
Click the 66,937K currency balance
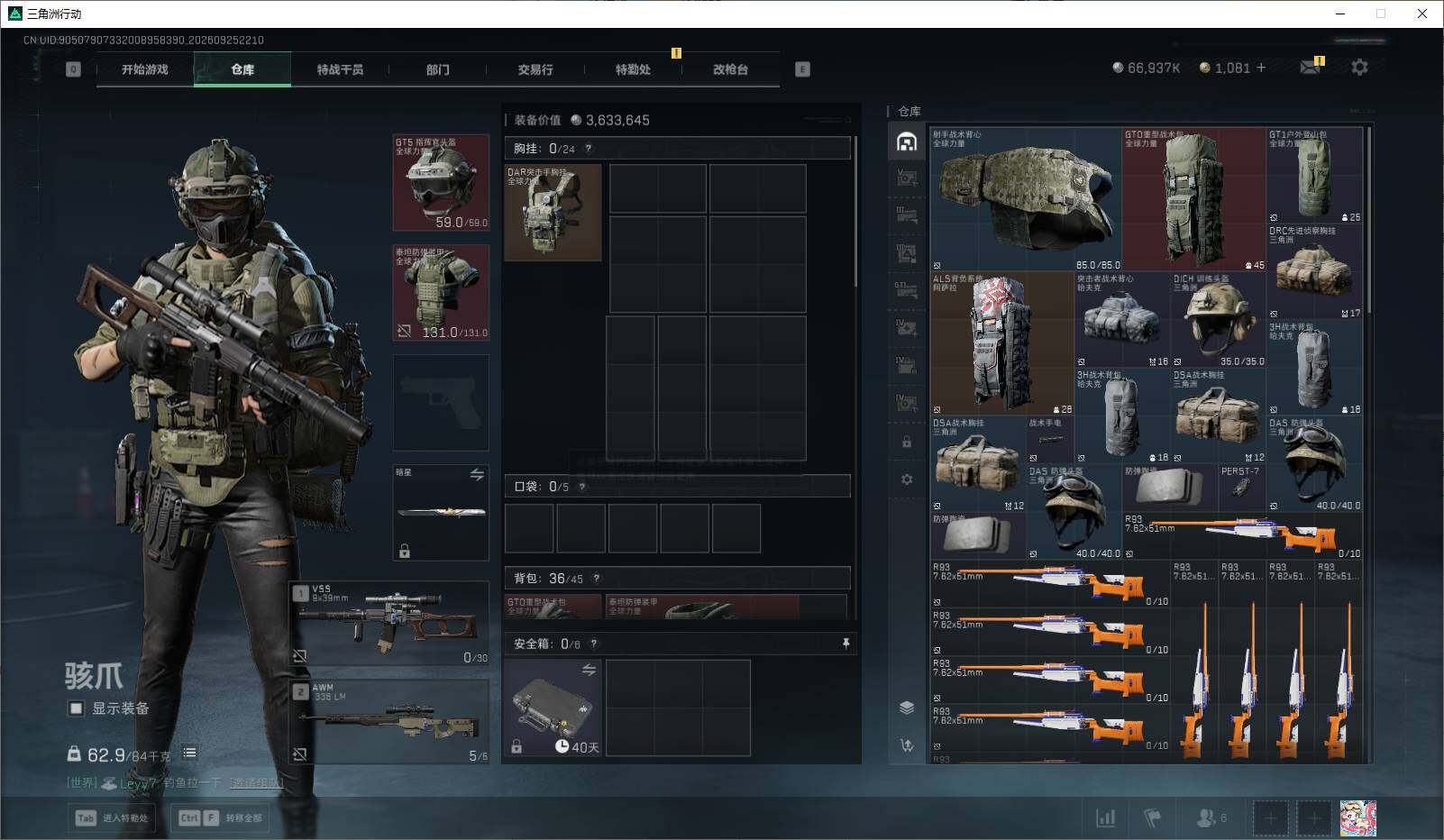point(1147,68)
